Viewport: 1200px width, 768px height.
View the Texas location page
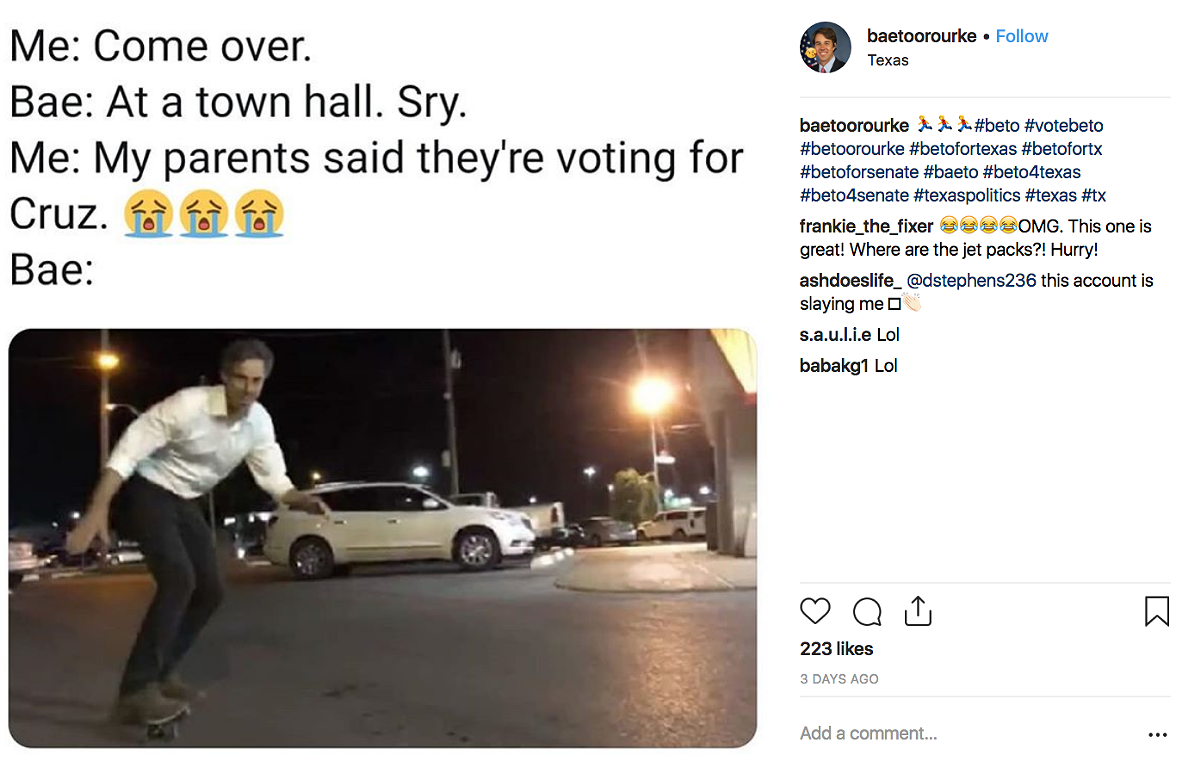[x=888, y=60]
